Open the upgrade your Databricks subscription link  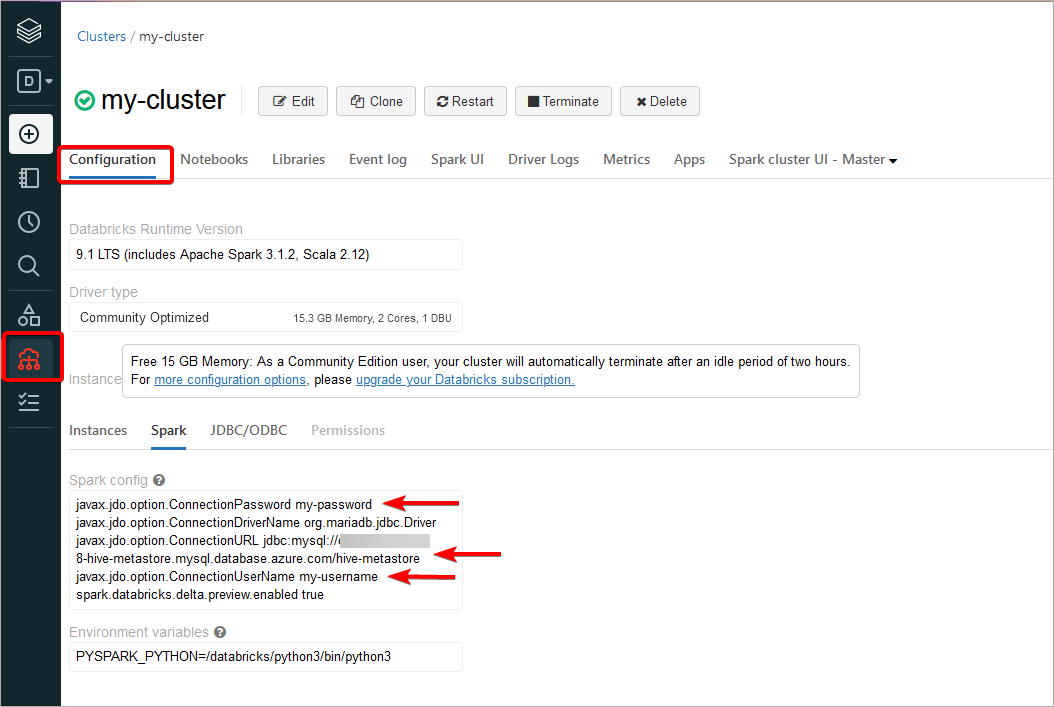(x=464, y=379)
